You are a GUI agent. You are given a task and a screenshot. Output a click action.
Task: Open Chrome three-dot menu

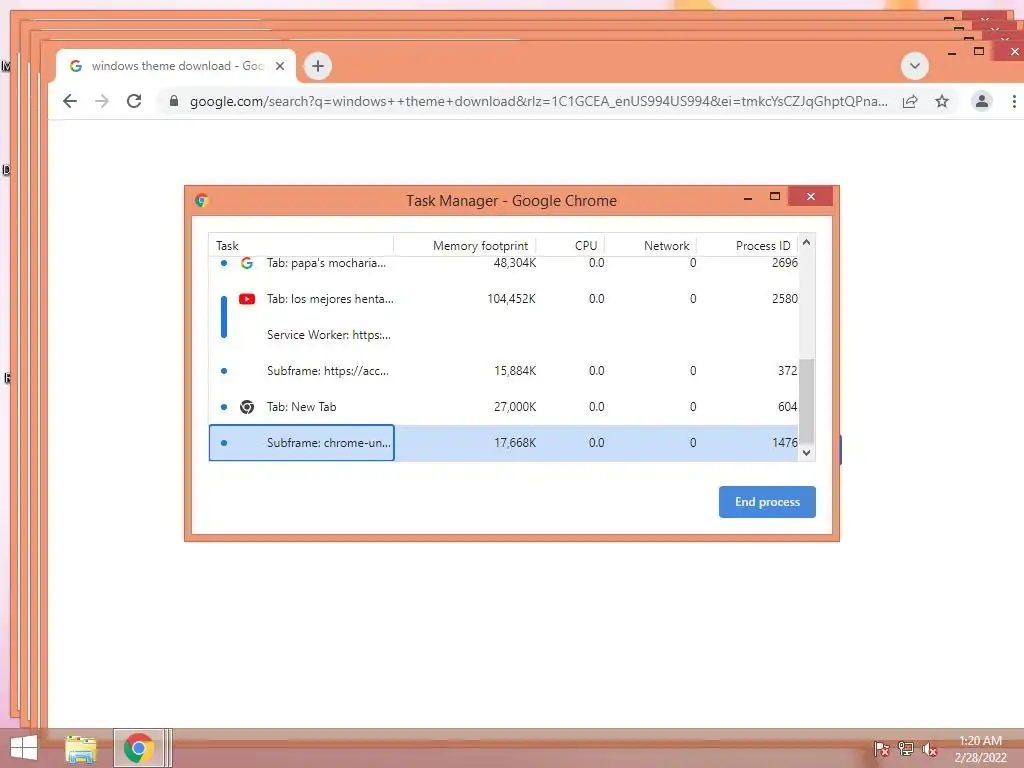coord(1014,101)
